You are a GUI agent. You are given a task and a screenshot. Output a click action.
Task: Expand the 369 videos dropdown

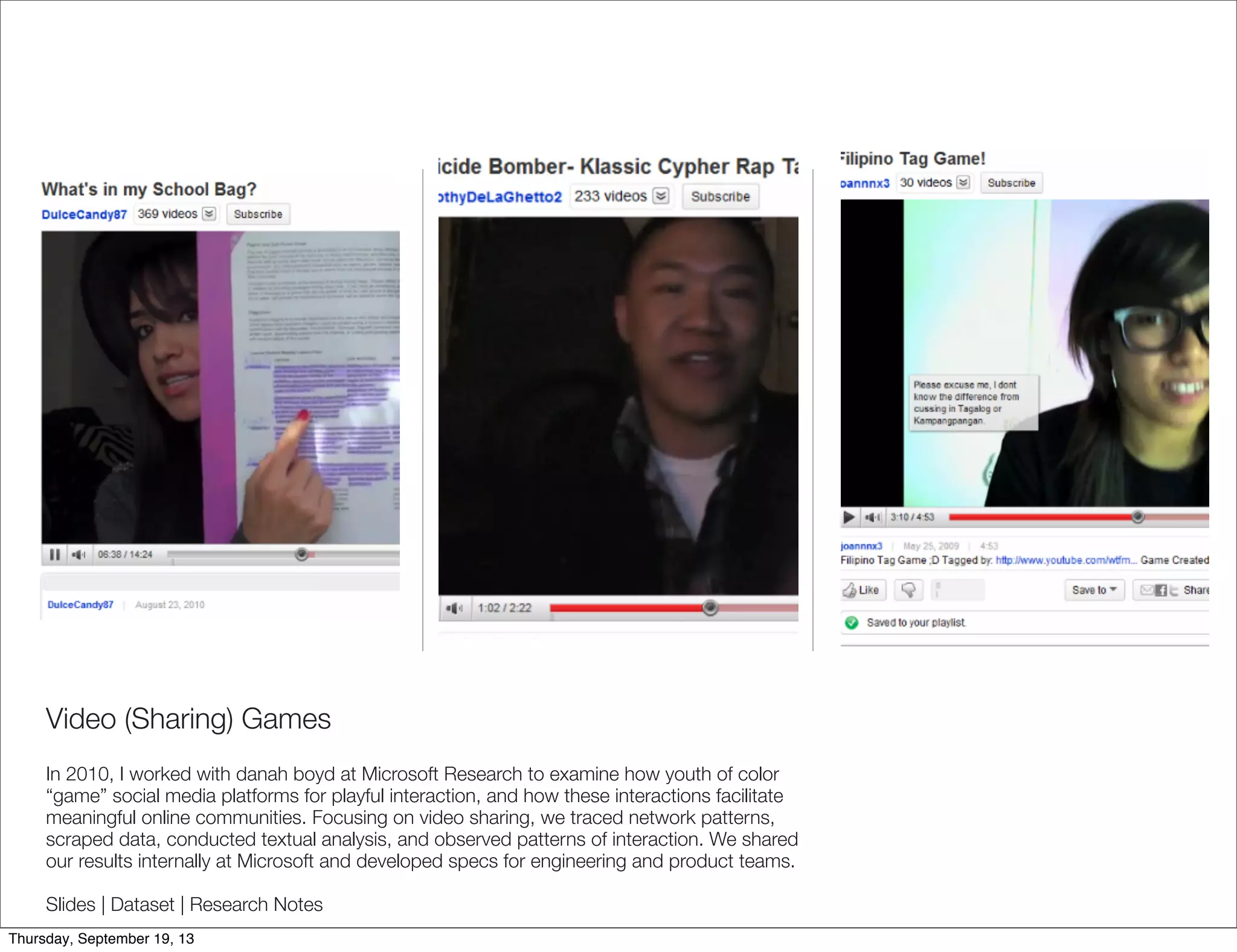coord(209,214)
